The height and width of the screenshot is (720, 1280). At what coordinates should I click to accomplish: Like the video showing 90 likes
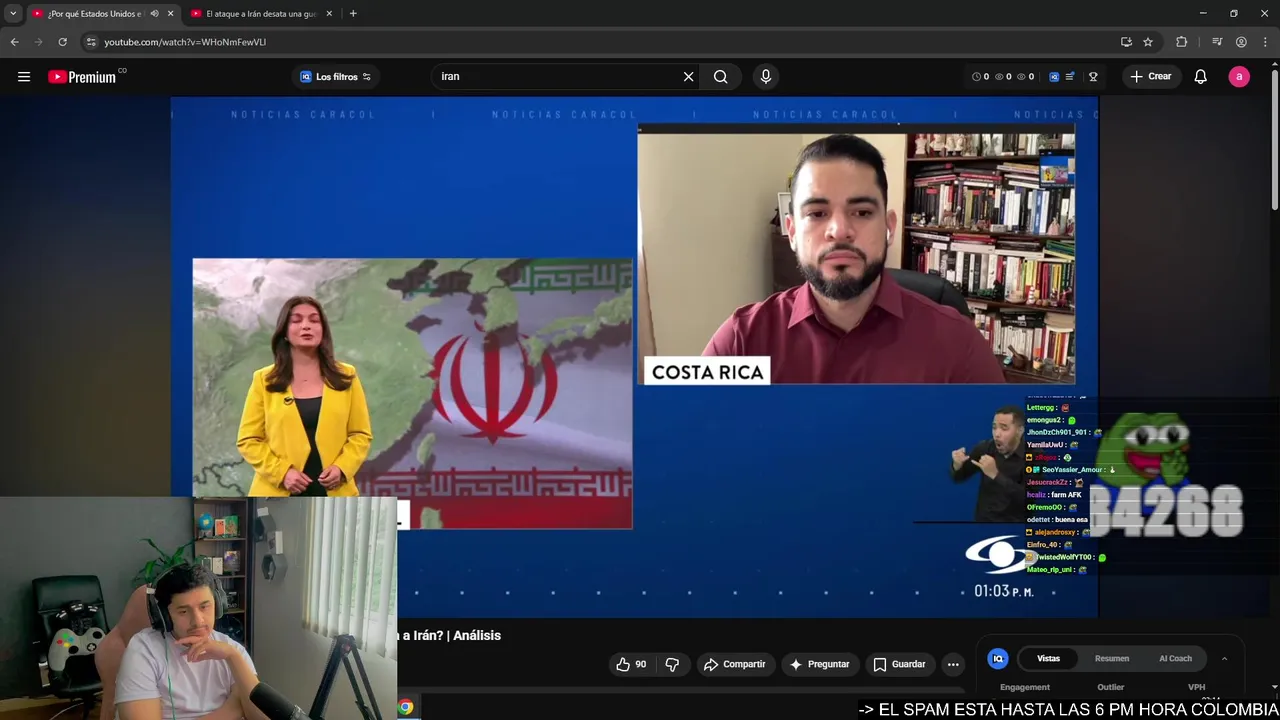pyautogui.click(x=631, y=664)
